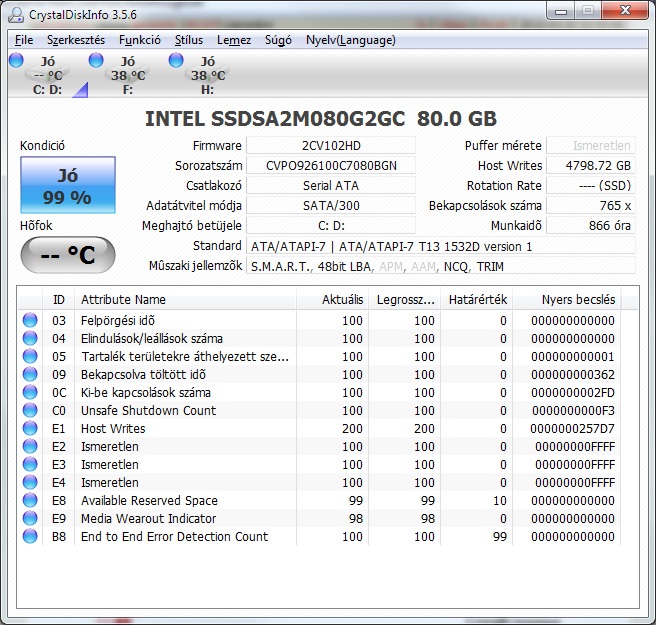The height and width of the screenshot is (625, 656).
Task: Select the Ki-be kapcsolások száma attribute name
Action: [146, 392]
